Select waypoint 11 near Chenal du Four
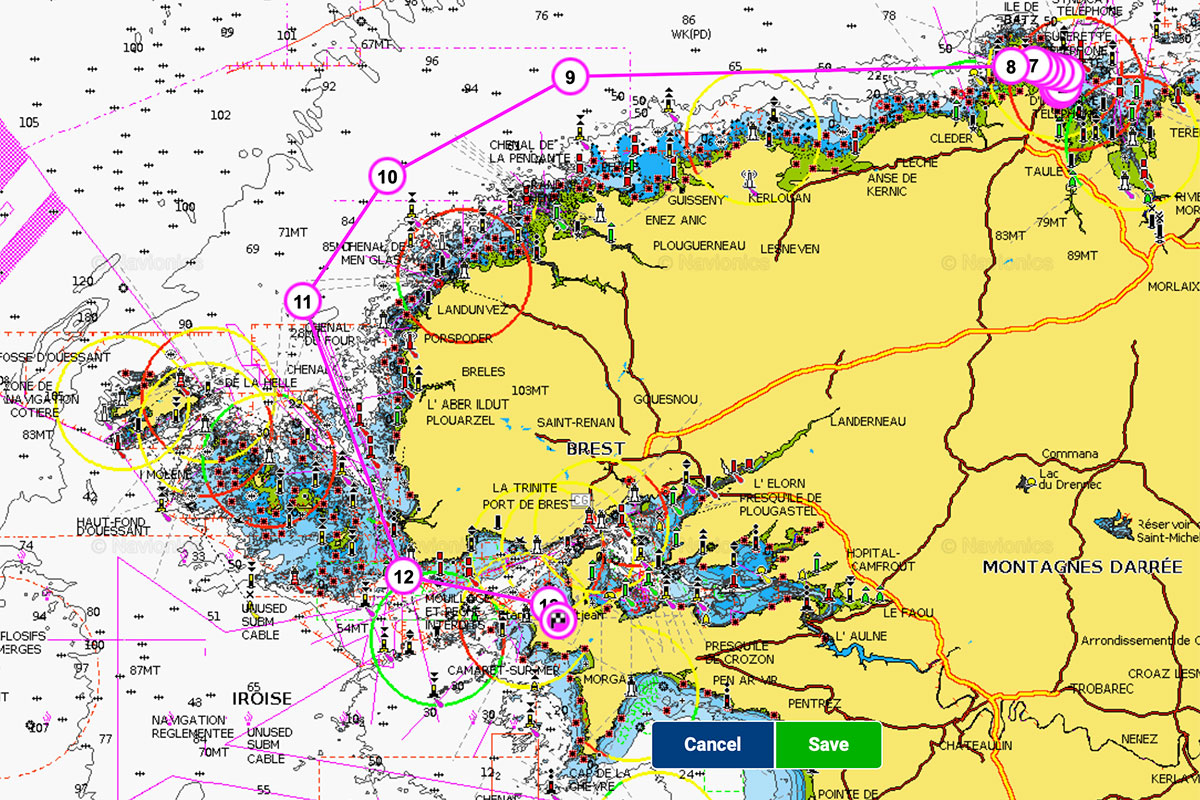 tap(303, 299)
